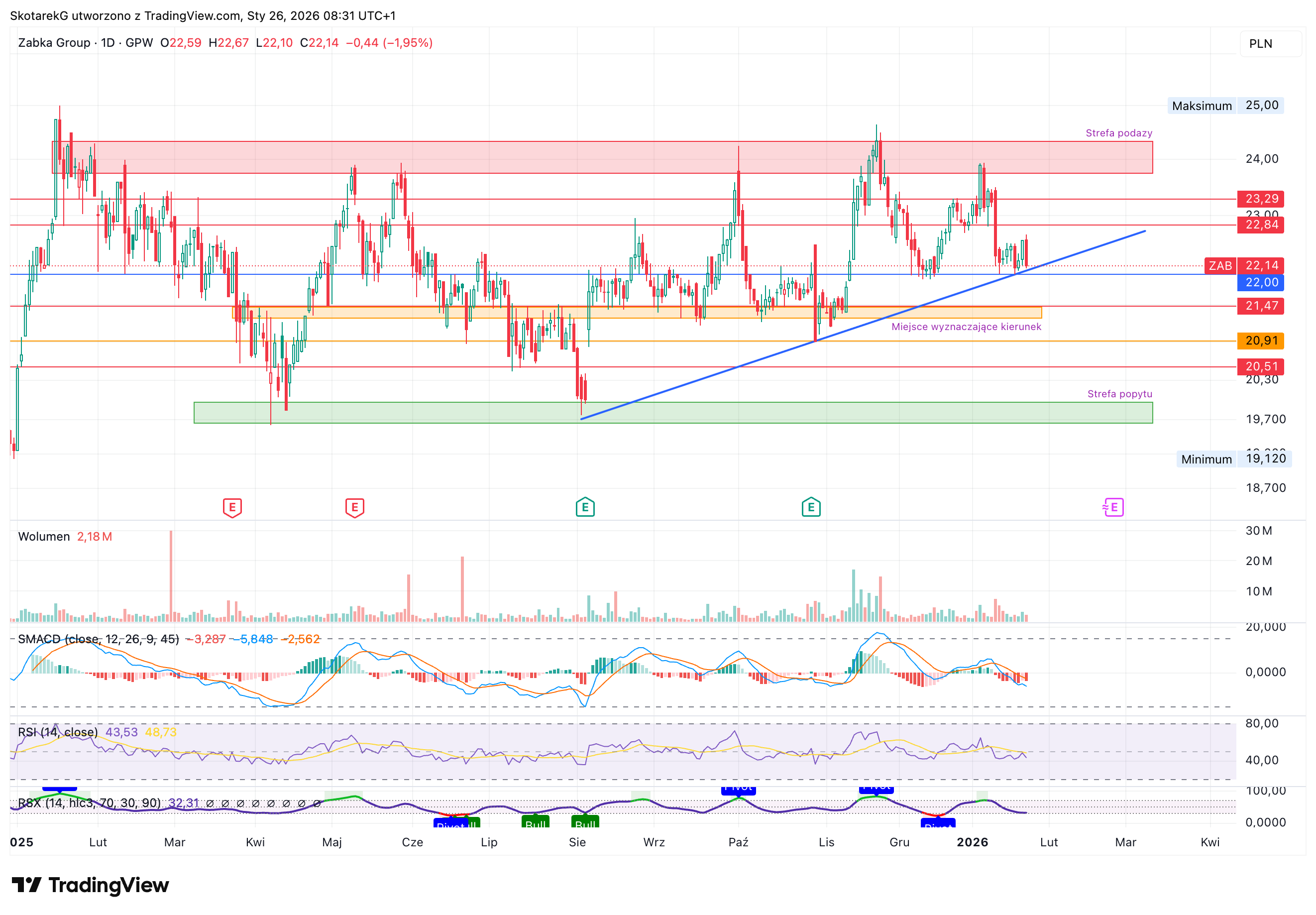
Task: Open the SMACD indicator legend
Action: pyautogui.click(x=98, y=639)
